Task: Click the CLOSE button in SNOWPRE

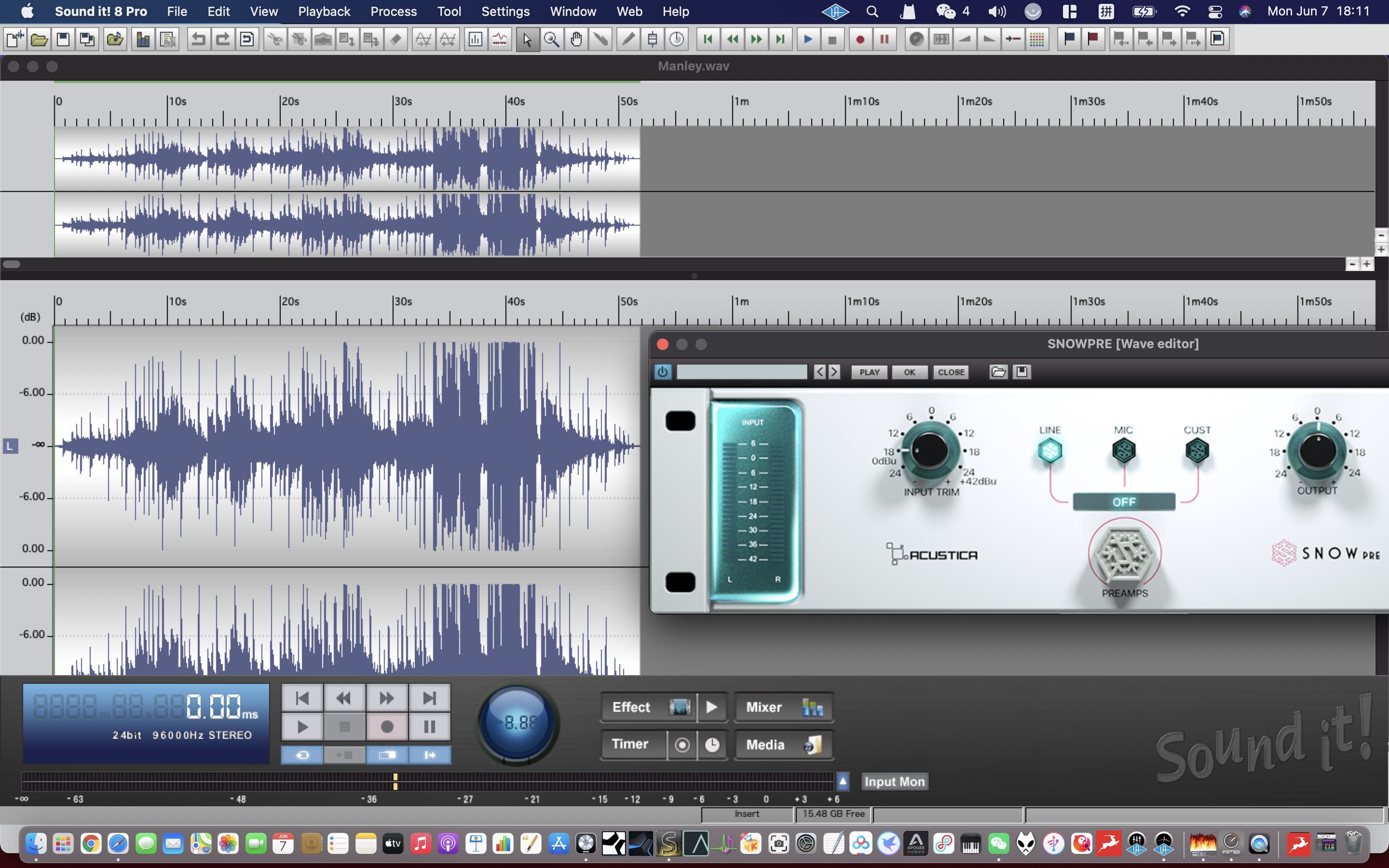Action: pos(951,372)
